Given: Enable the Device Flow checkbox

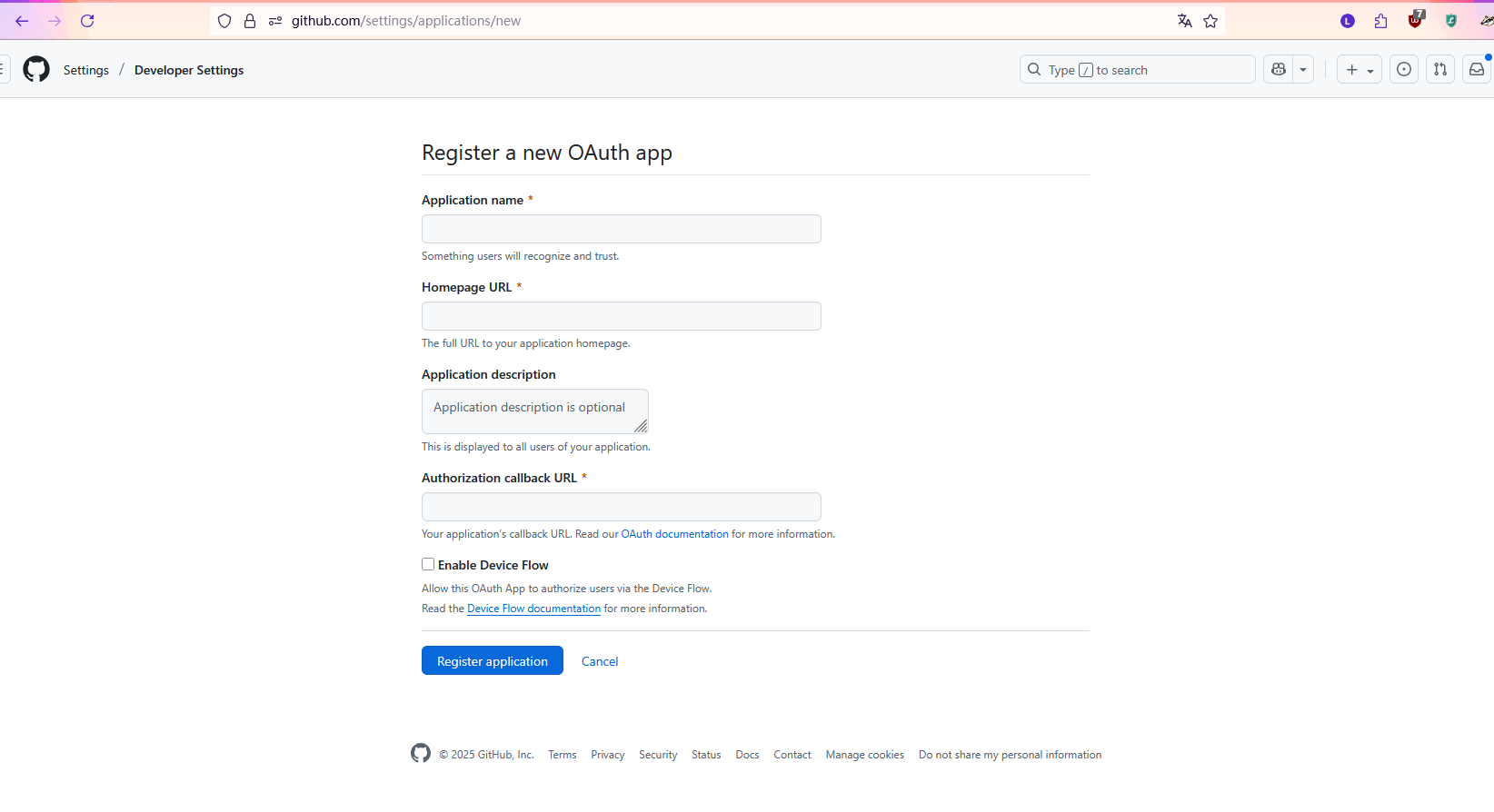Looking at the screenshot, I should 428,564.
